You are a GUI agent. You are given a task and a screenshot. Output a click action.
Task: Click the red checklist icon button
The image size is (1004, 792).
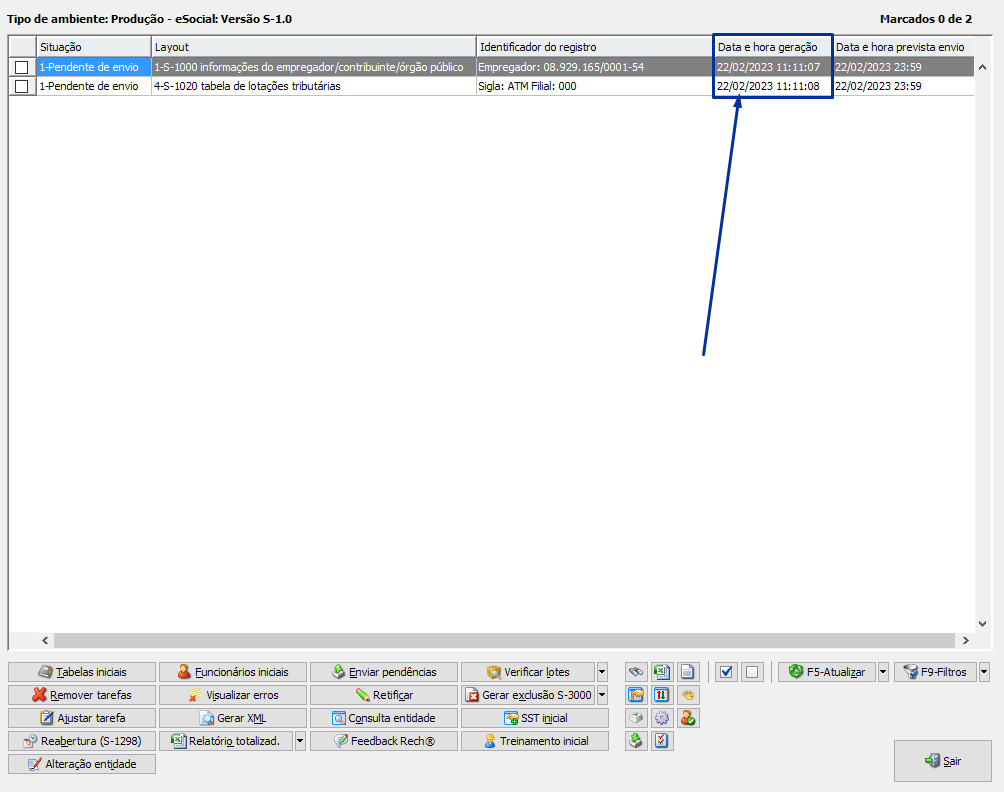[661, 741]
